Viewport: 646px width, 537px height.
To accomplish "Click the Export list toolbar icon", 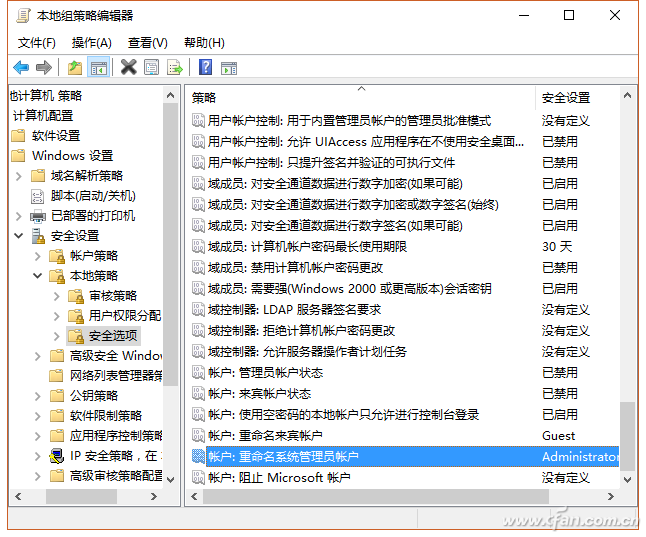I will coord(175,67).
